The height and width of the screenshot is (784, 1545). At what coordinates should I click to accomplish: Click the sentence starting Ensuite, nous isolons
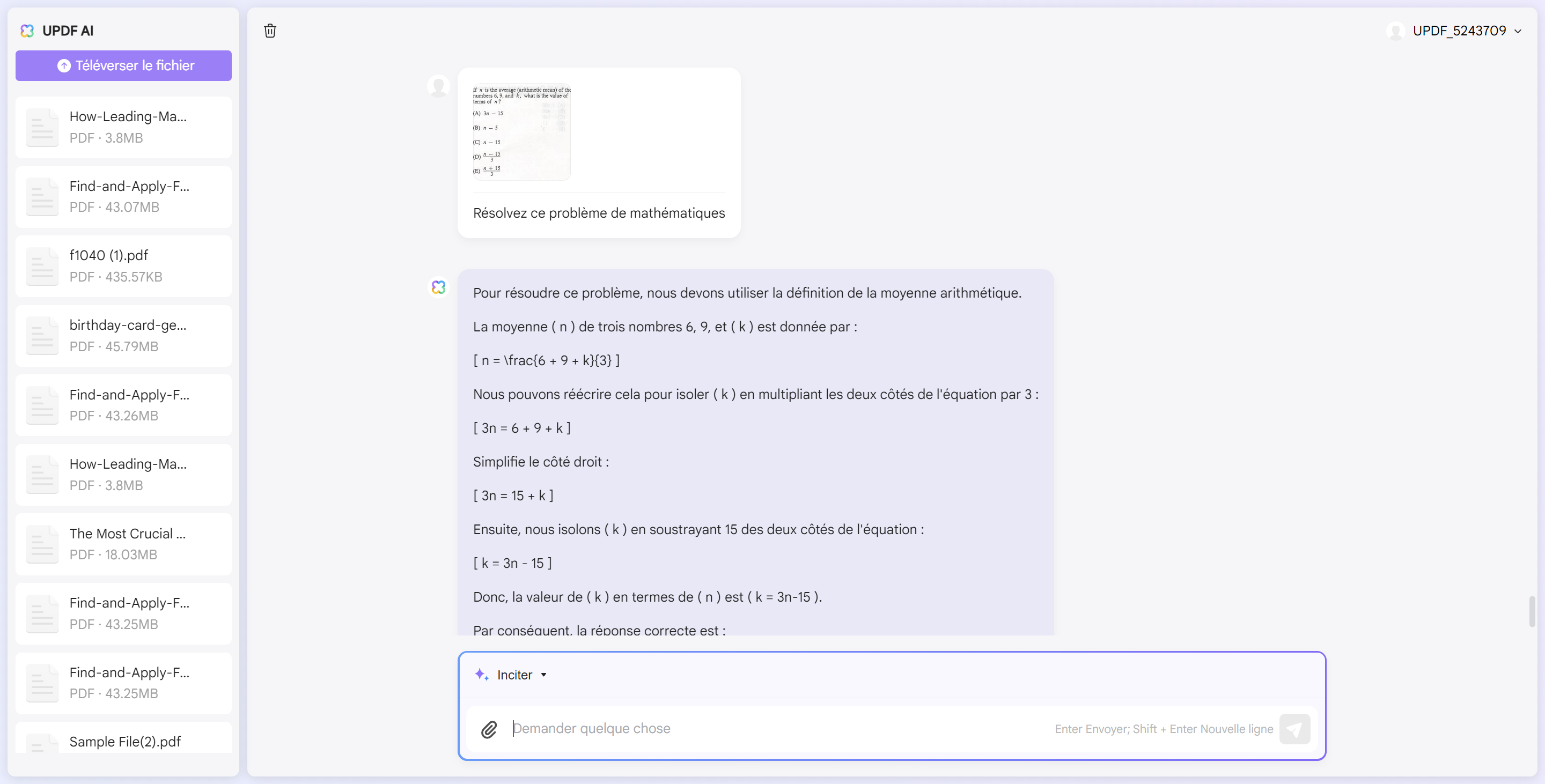698,529
